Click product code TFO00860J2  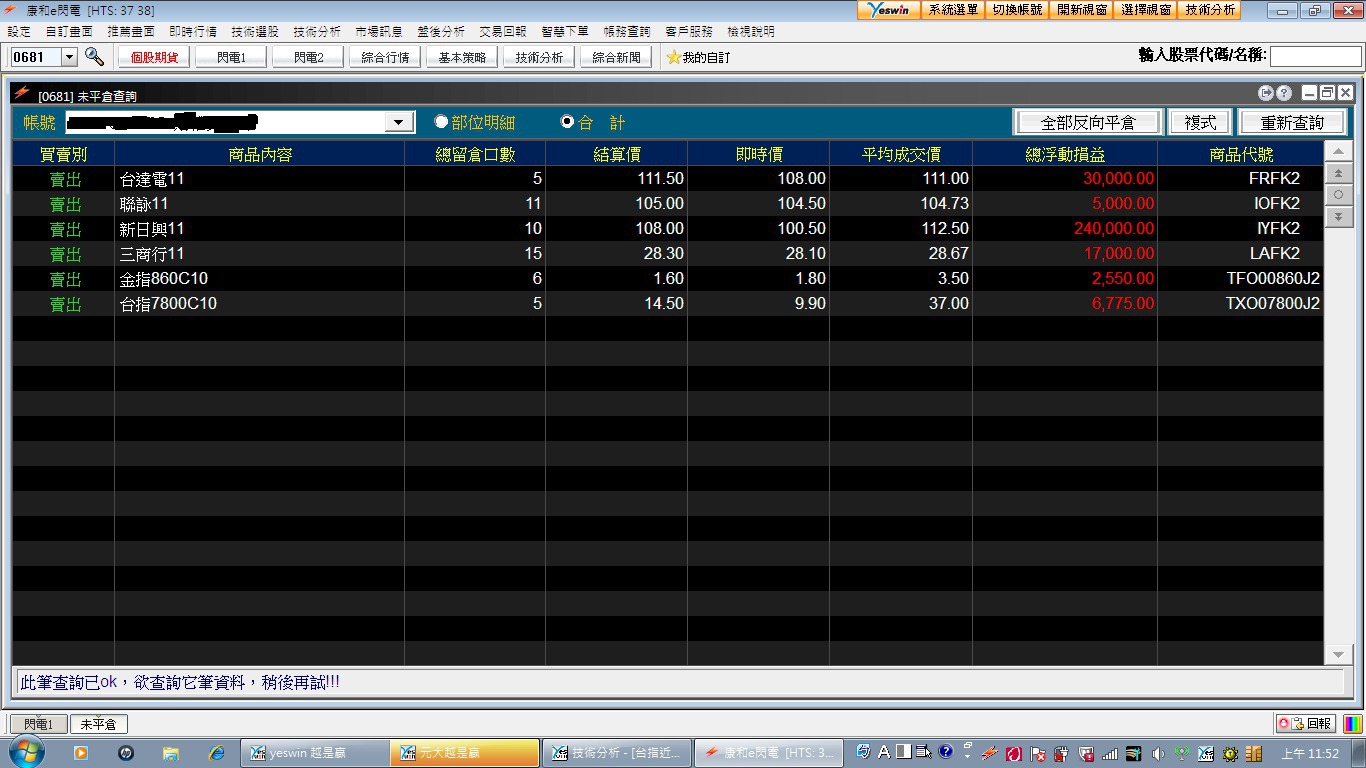1272,278
